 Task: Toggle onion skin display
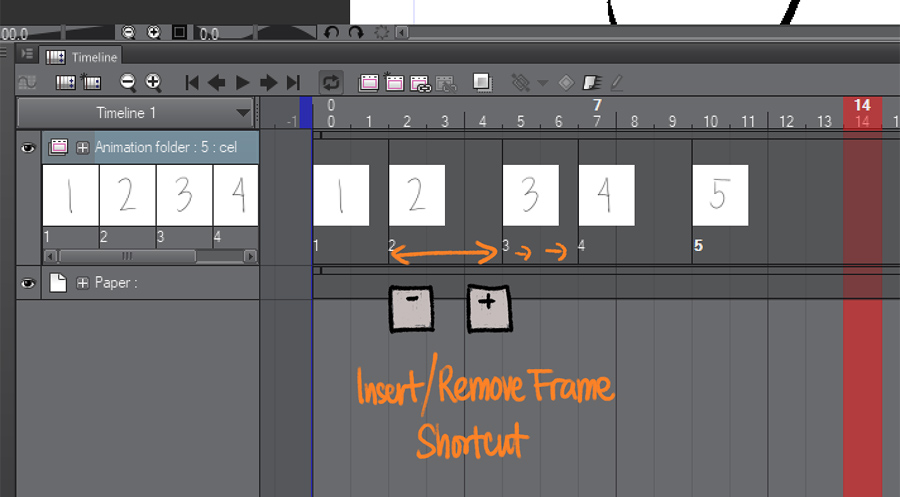pos(482,82)
